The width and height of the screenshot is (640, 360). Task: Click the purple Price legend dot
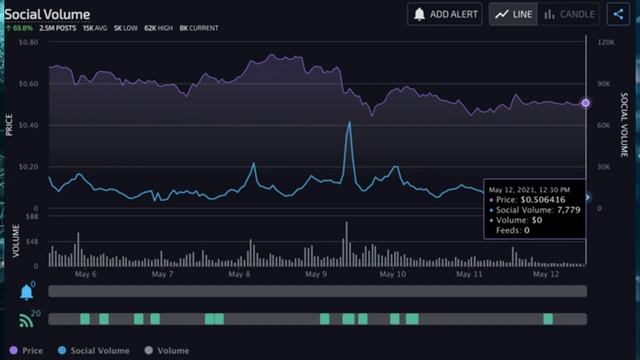tap(13, 350)
